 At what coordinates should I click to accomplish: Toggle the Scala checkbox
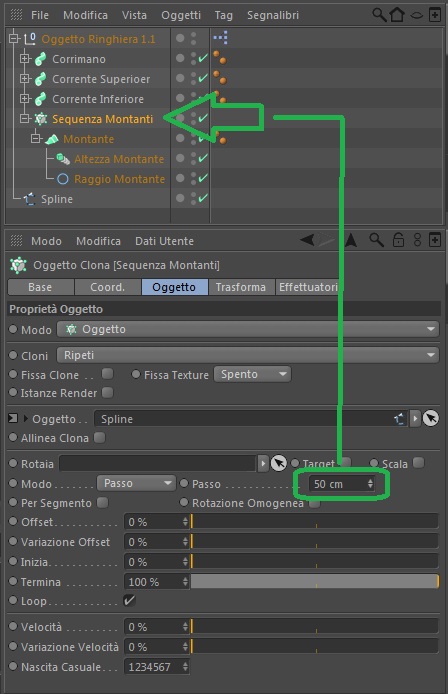tap(418, 463)
